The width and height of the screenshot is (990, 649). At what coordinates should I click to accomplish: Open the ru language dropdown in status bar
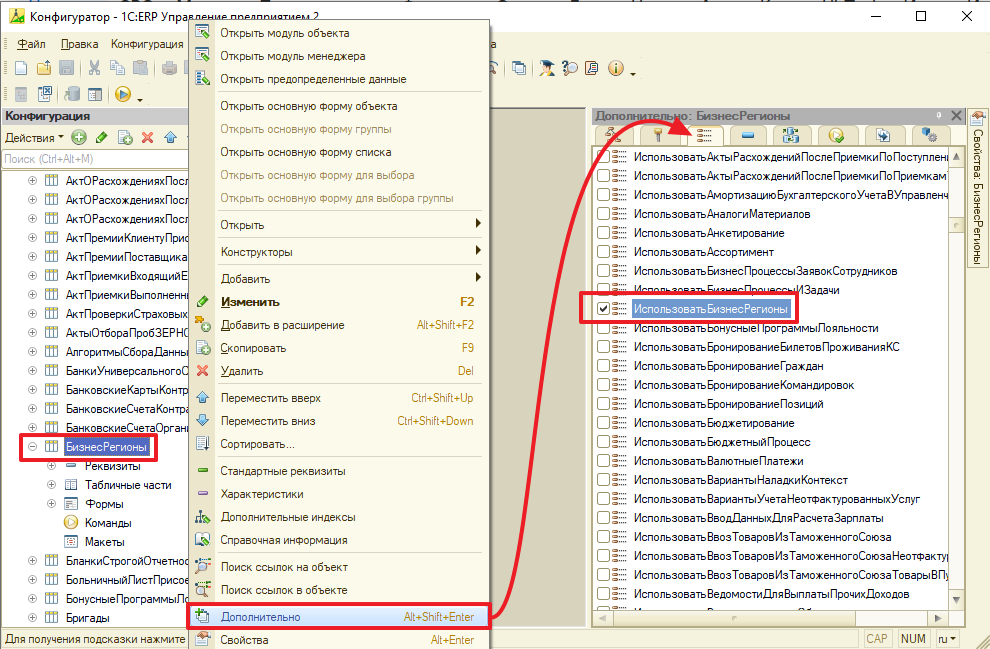946,639
